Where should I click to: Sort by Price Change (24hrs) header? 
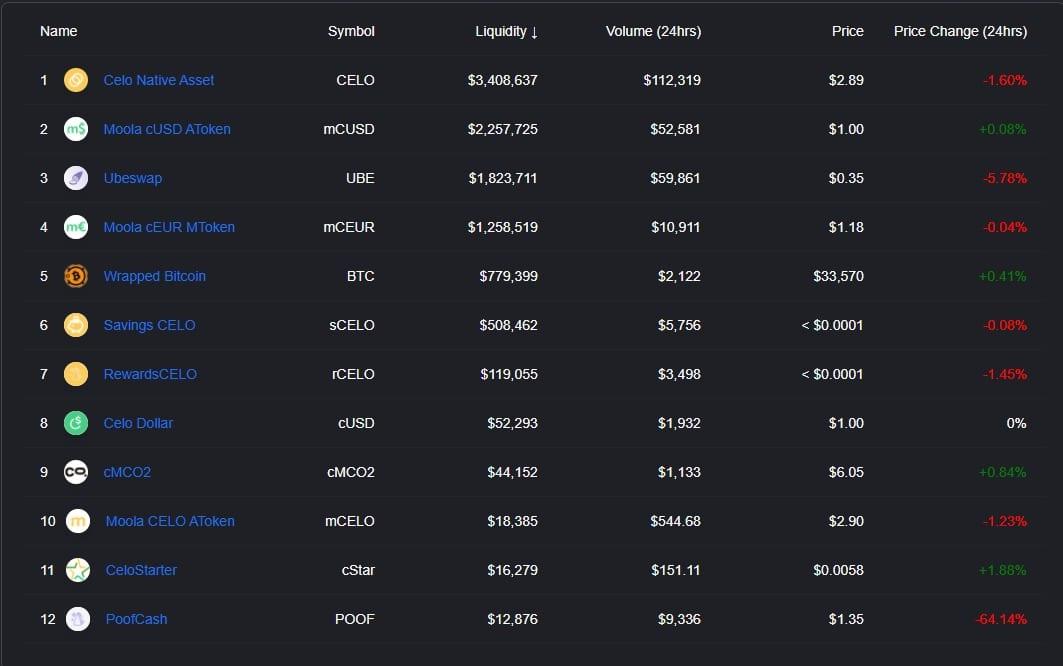[960, 31]
